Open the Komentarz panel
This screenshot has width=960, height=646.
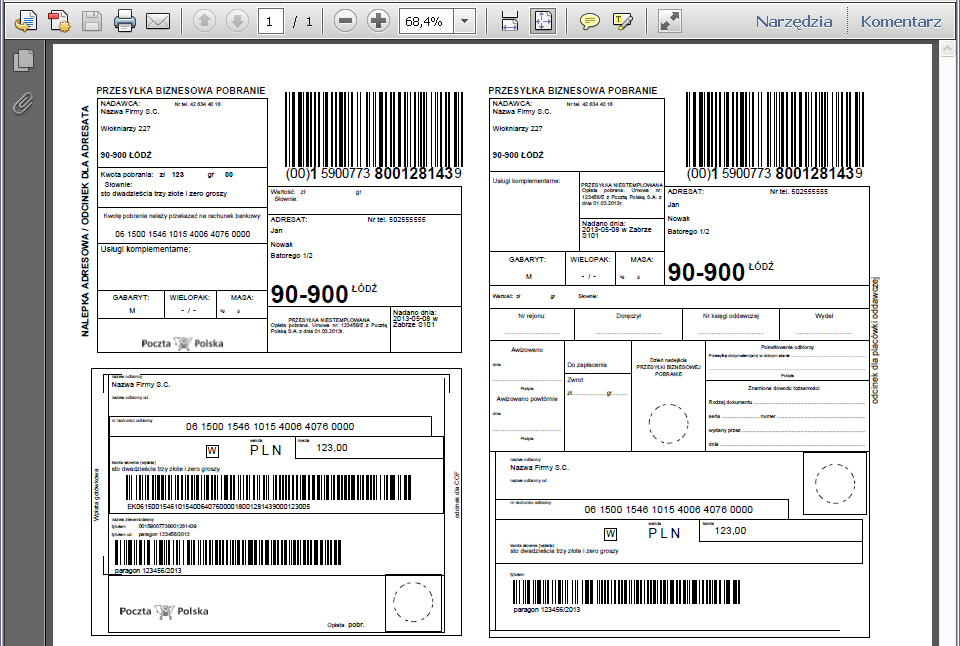tap(901, 21)
